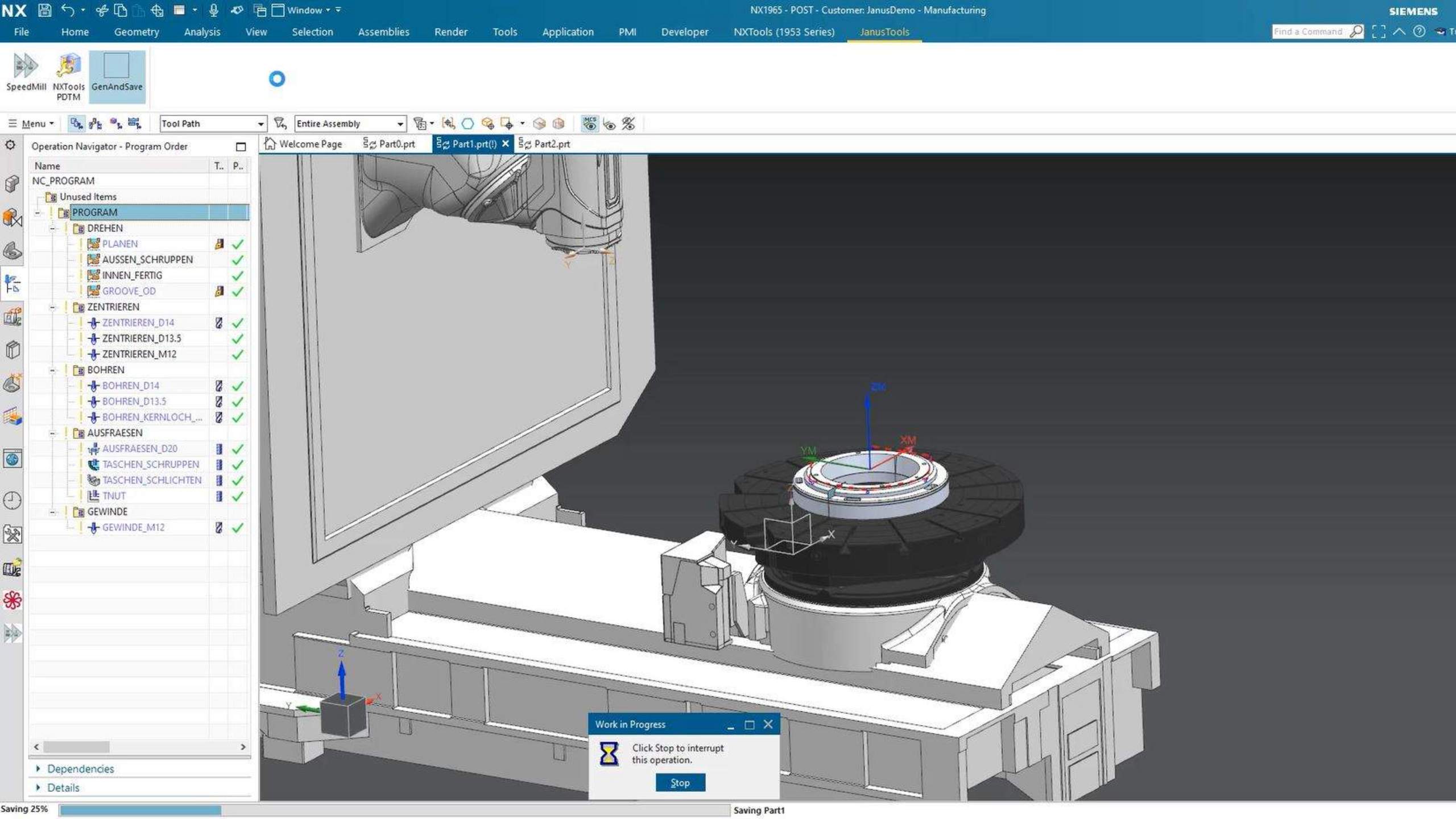Switch to the Part2.prt document tab
Image resolution: width=1456 pixels, height=819 pixels.
(x=545, y=144)
